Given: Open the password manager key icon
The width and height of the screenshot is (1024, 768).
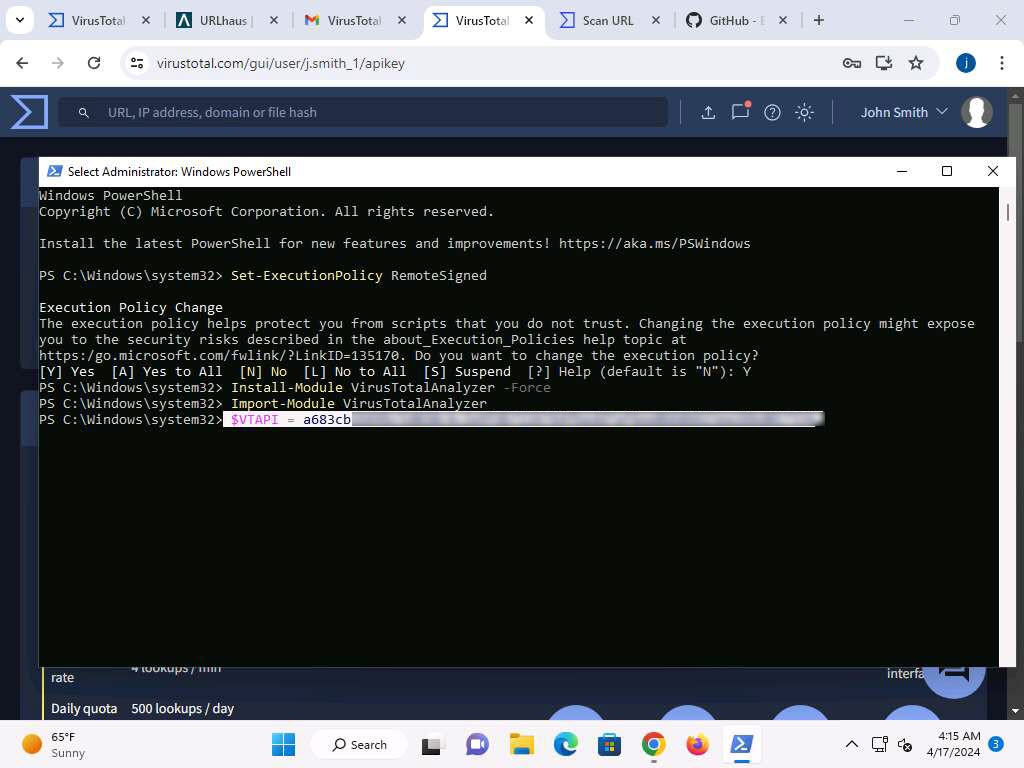Looking at the screenshot, I should pos(851,63).
